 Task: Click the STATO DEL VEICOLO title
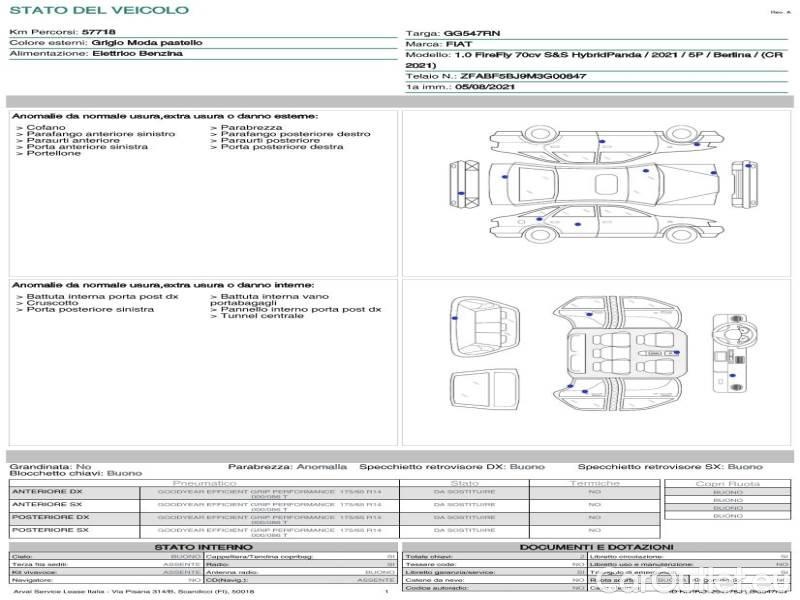99,10
